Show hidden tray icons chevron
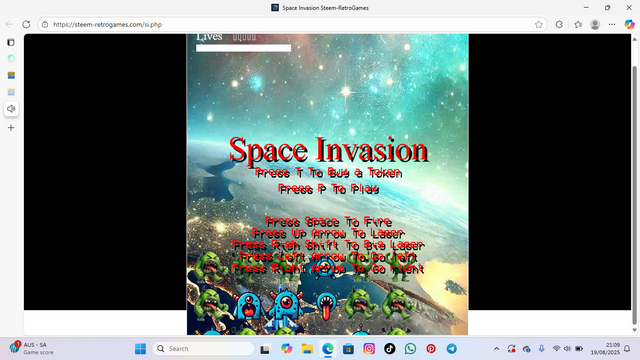Screen dimensions: 640x360 coord(496,349)
